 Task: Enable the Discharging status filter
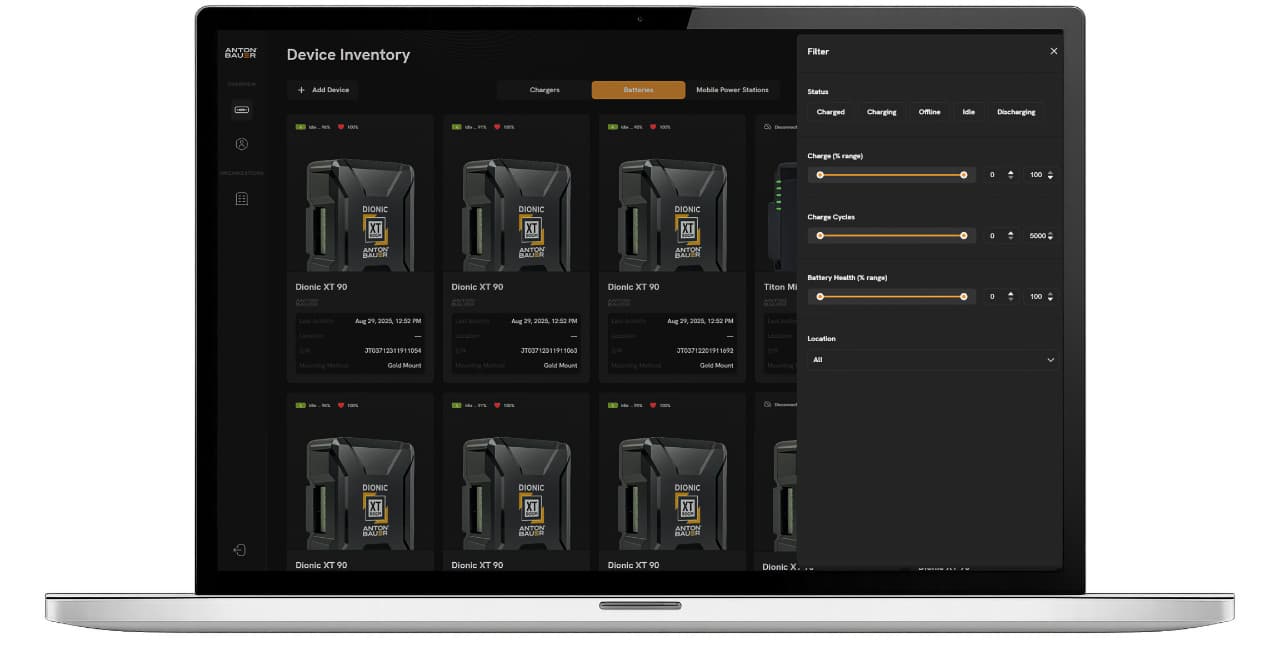coord(1016,112)
